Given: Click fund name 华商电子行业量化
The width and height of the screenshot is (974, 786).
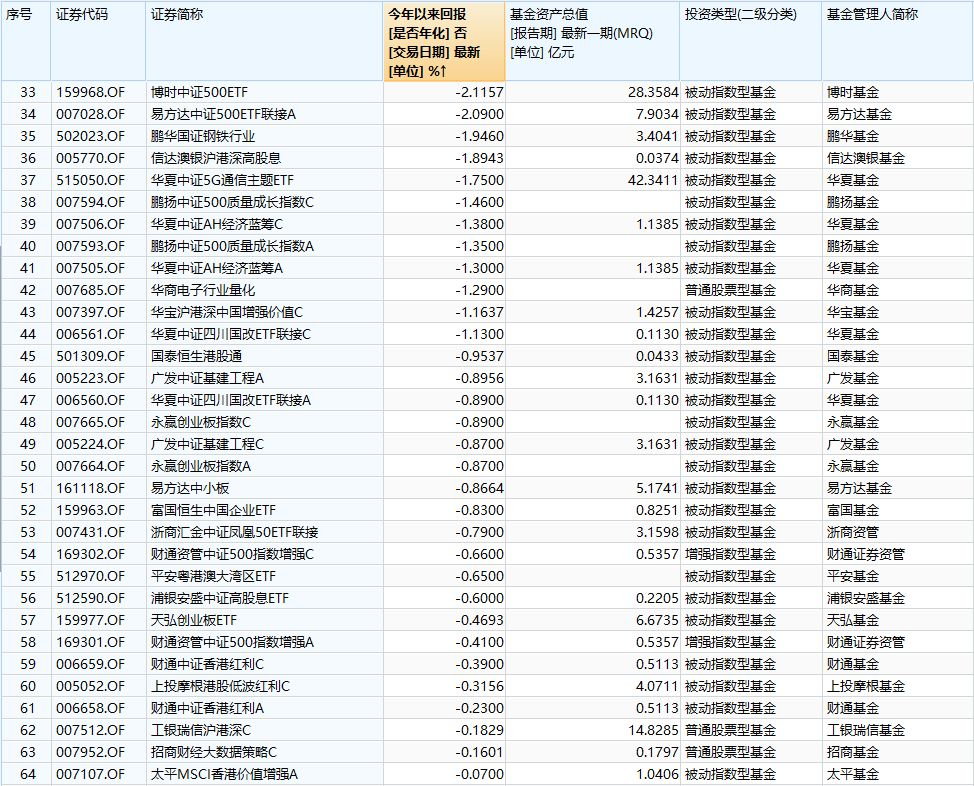Looking at the screenshot, I should coord(203,291).
